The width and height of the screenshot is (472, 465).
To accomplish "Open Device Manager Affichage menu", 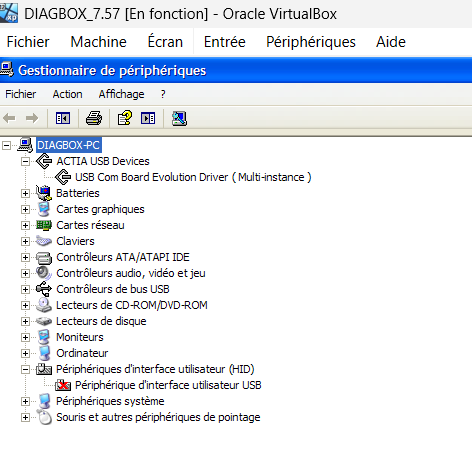I will (x=121, y=94).
